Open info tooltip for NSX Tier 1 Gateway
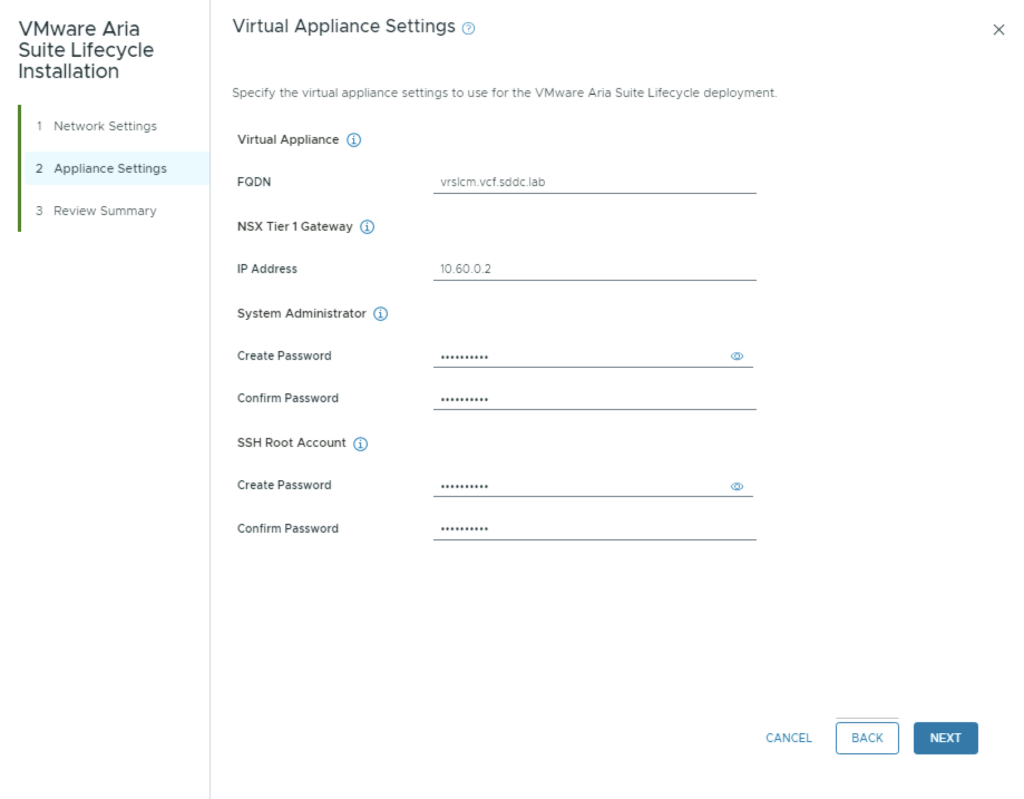Viewport: 1024px width, 799px height. tap(367, 227)
